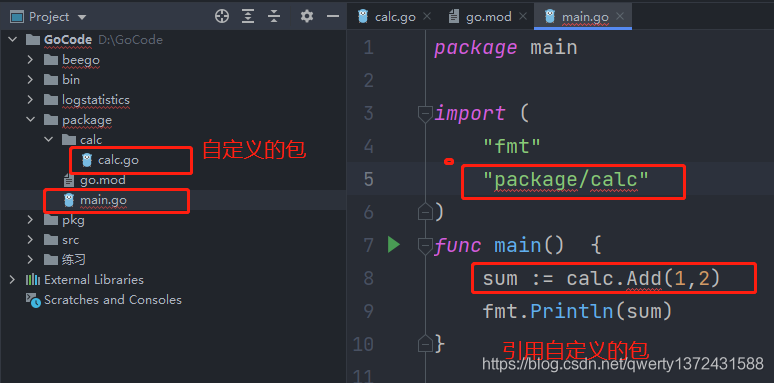Screen dimensions: 774x383
Task: Select the calc.go gopher file icon
Action: [x=87, y=160]
